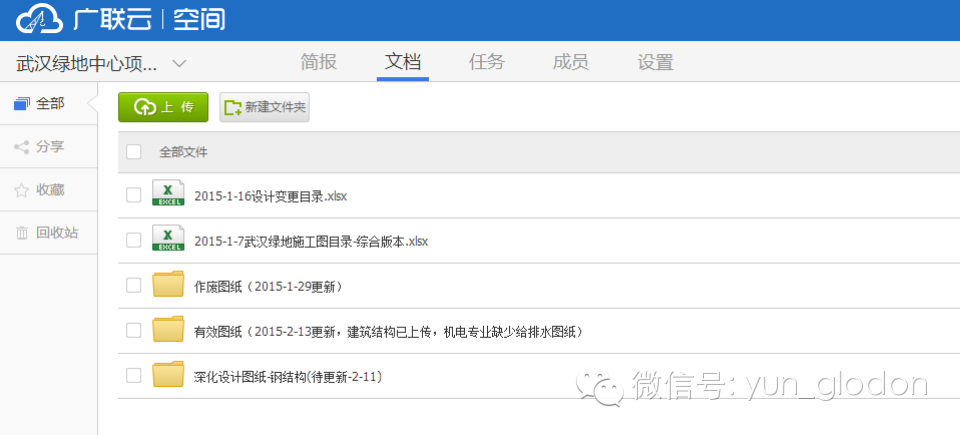Open the 成员 tab

coord(570,62)
